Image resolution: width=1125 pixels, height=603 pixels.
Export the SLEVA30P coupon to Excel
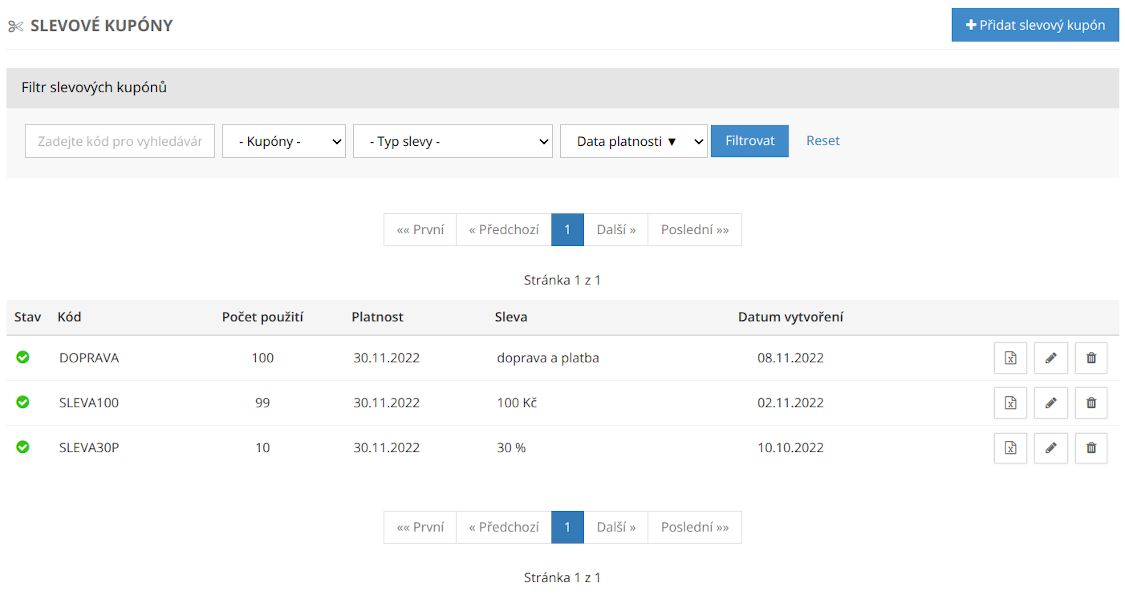point(1010,448)
